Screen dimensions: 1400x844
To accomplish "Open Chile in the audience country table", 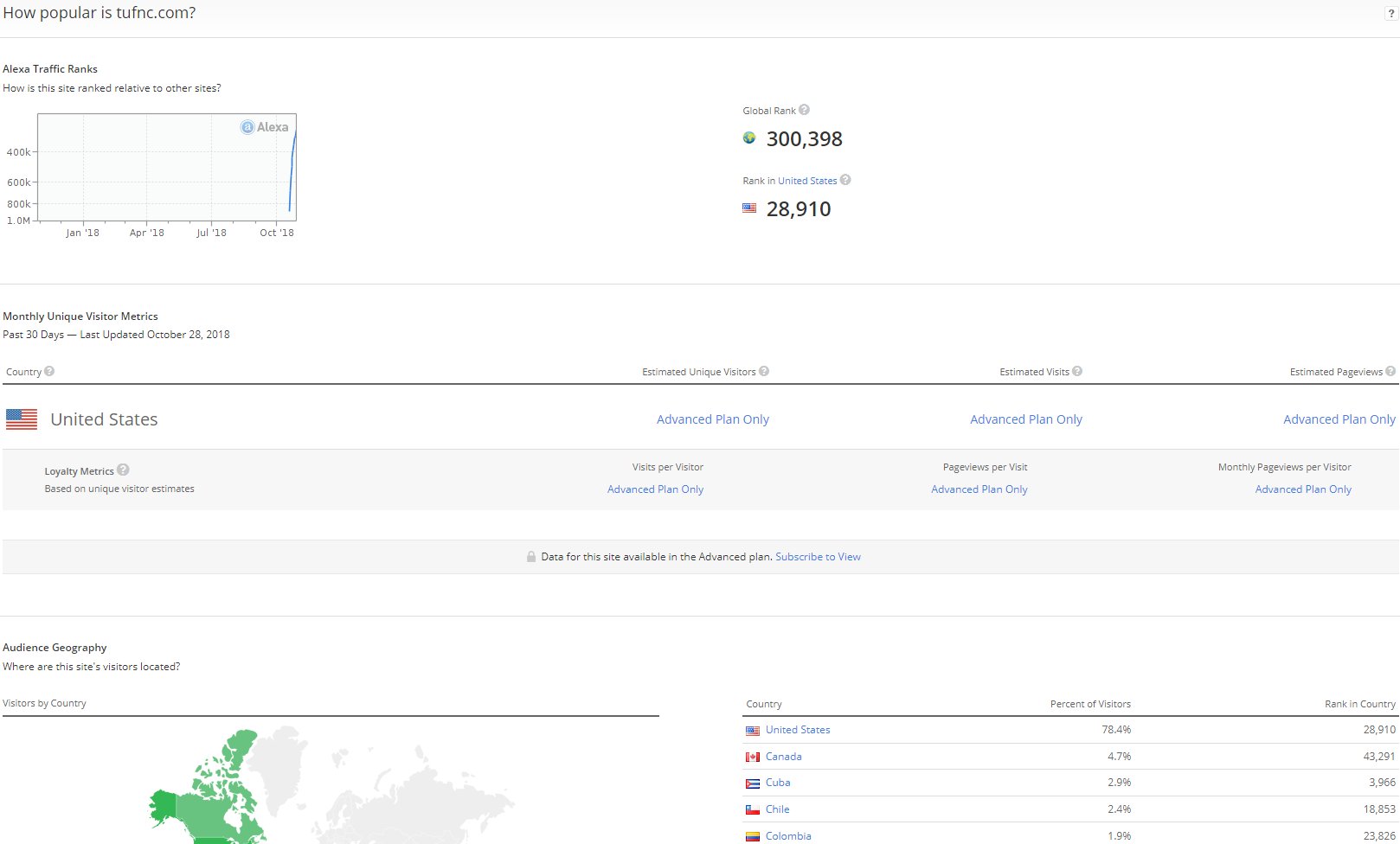I will pyautogui.click(x=777, y=809).
